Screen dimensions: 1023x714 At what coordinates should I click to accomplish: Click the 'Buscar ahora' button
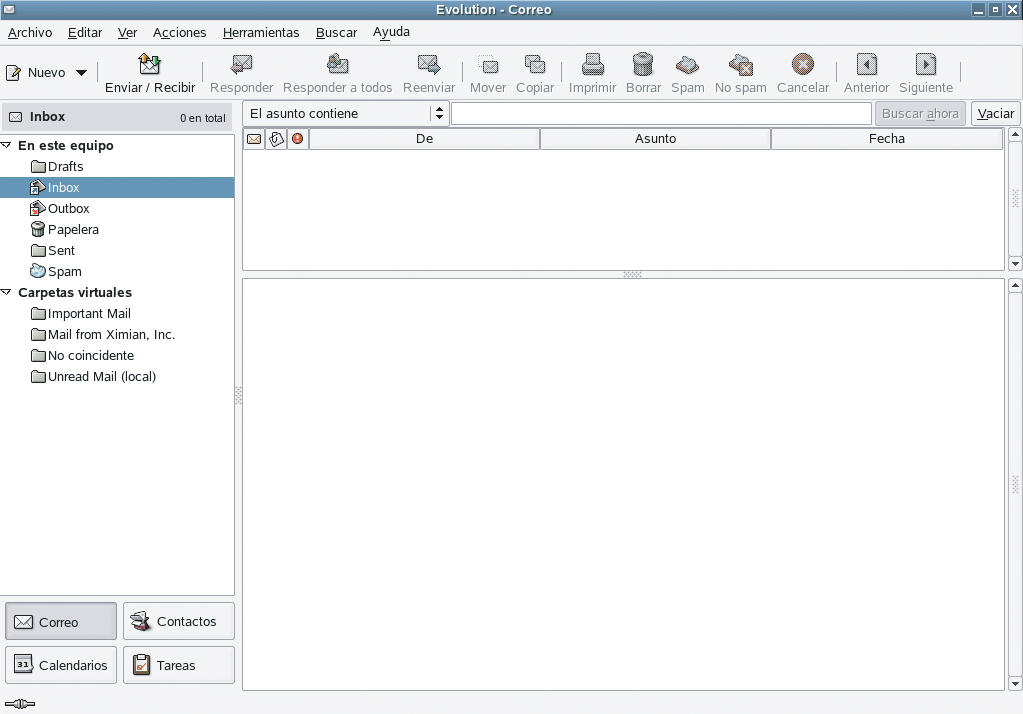pos(920,114)
